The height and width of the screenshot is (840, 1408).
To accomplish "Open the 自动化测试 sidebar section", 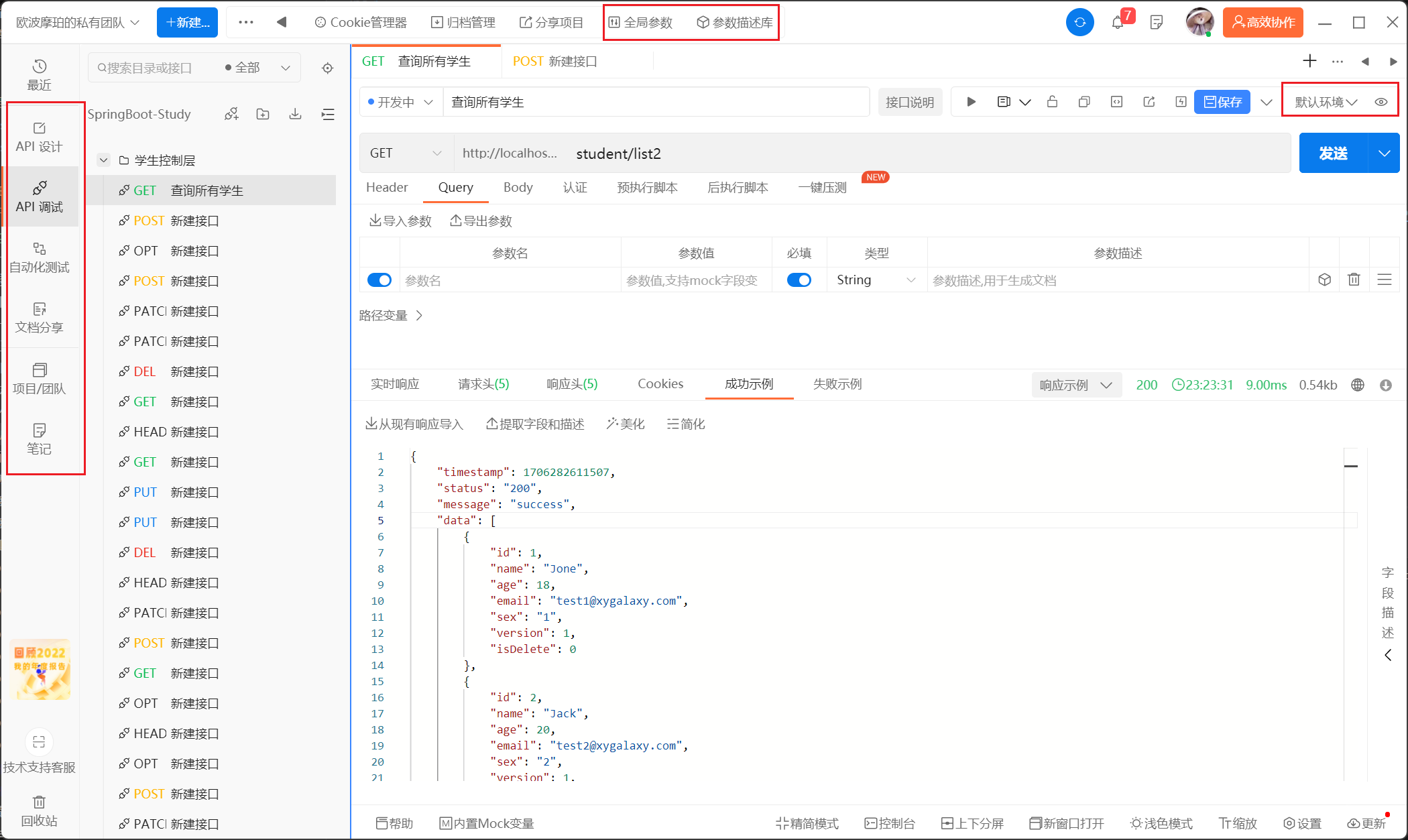I will point(40,257).
